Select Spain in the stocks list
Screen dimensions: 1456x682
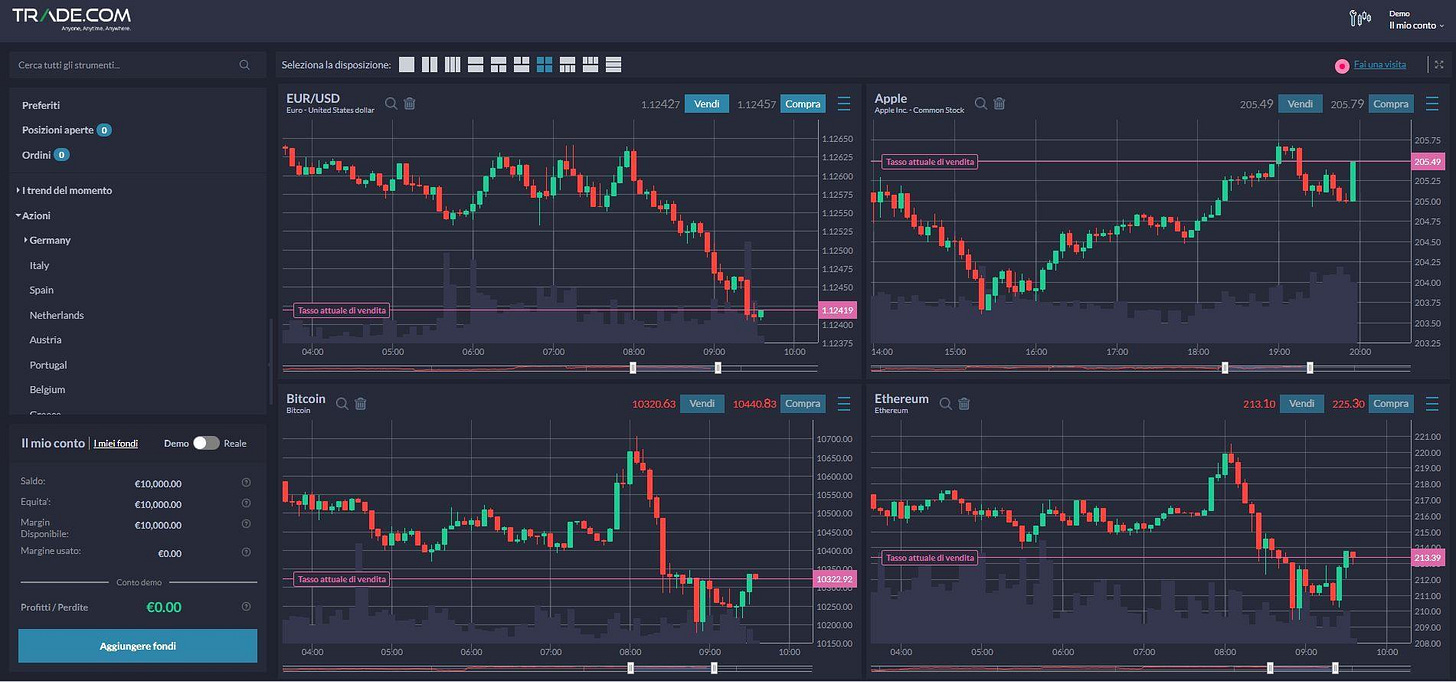click(42, 290)
